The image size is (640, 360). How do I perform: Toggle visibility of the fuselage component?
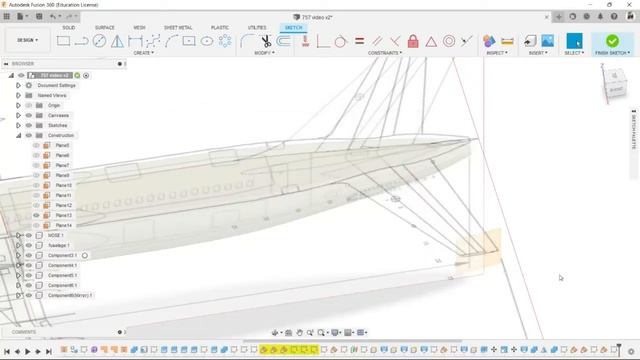click(29, 245)
